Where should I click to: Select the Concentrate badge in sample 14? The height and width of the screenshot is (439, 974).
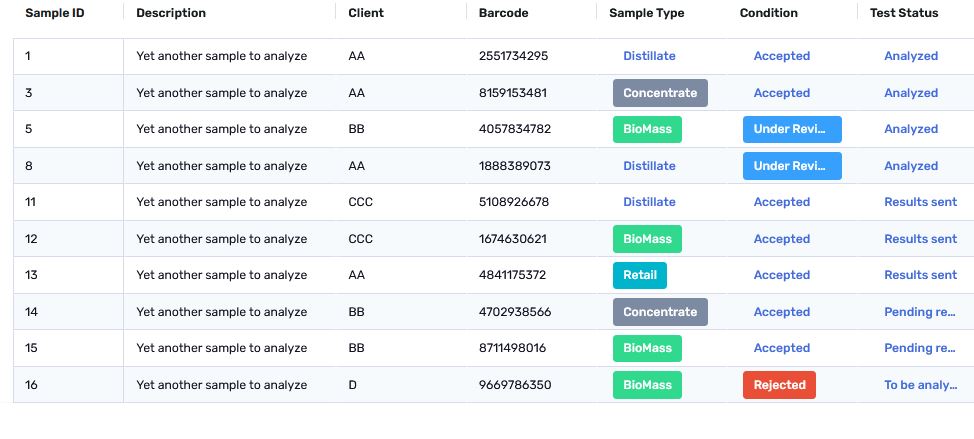click(x=660, y=312)
